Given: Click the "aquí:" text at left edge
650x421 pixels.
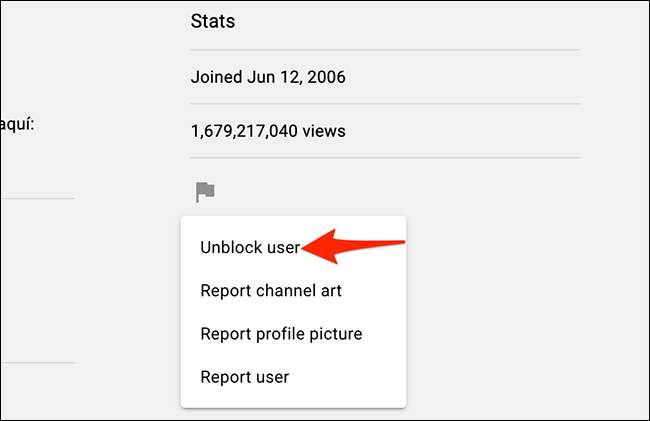Looking at the screenshot, I should (22, 126).
